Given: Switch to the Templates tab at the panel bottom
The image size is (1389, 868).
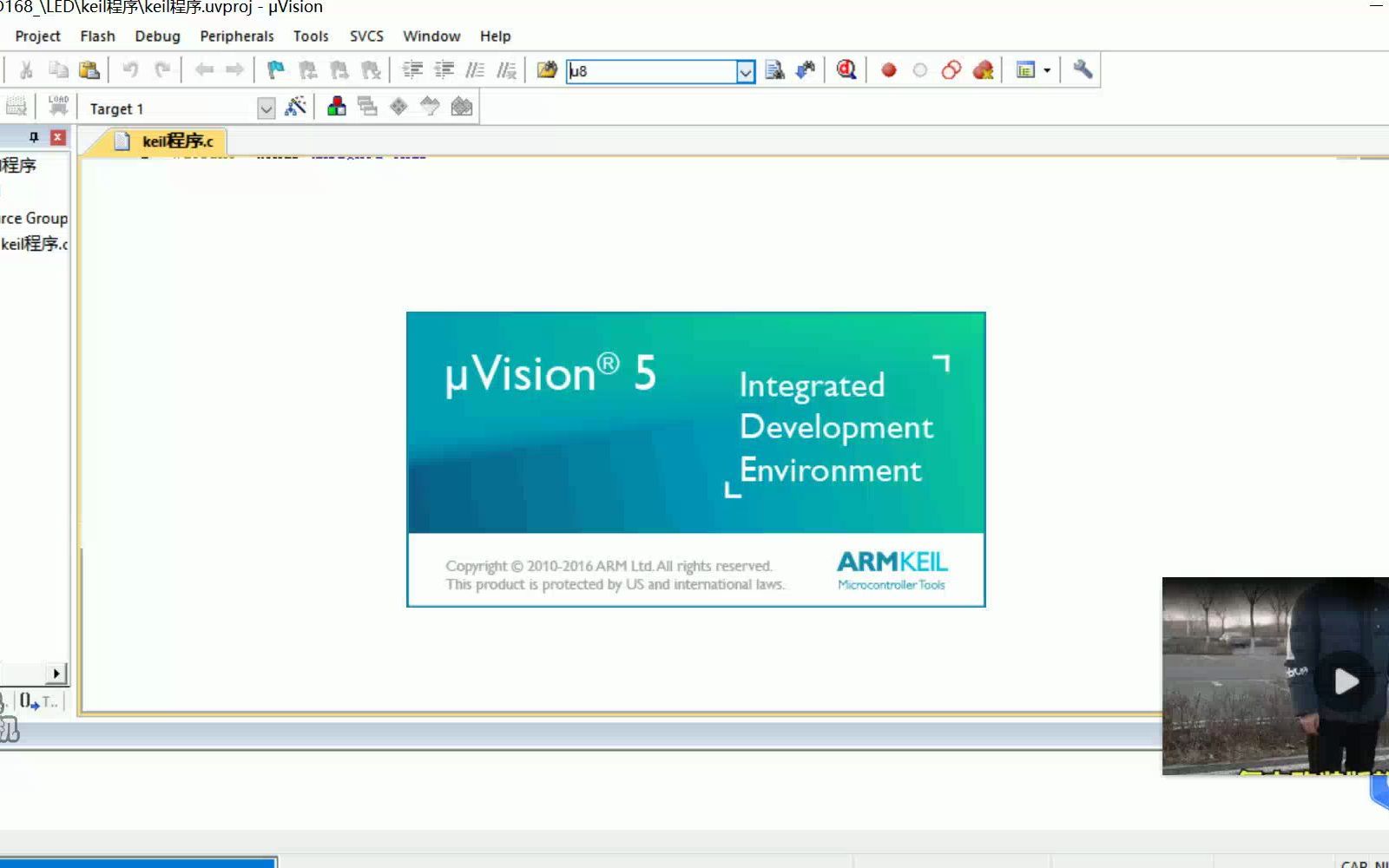Looking at the screenshot, I should [40, 701].
